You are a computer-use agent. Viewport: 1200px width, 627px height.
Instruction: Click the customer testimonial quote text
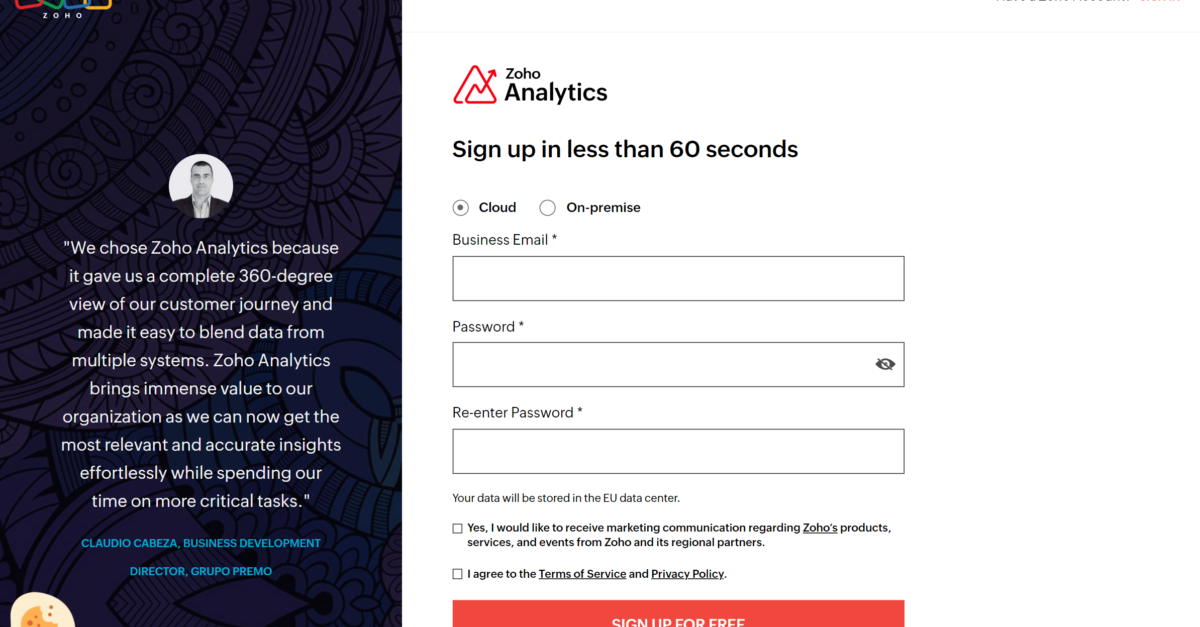[201, 374]
